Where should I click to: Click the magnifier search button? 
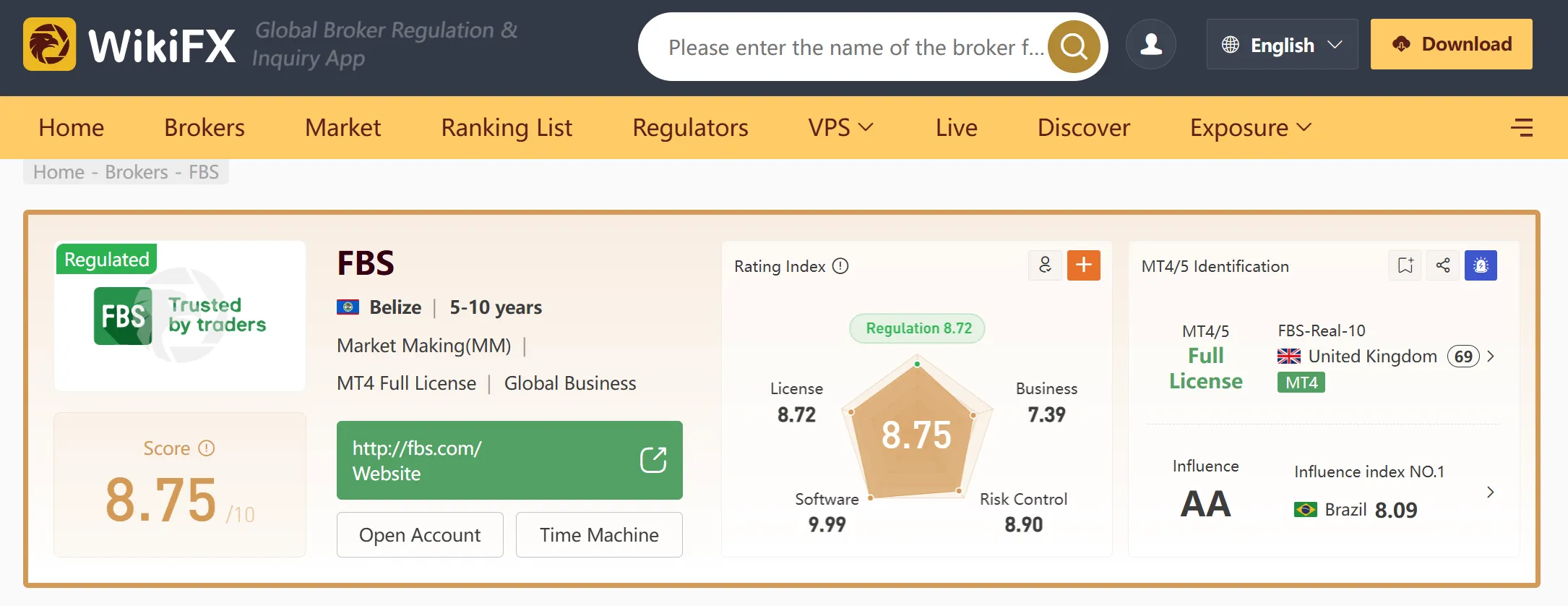1074,46
